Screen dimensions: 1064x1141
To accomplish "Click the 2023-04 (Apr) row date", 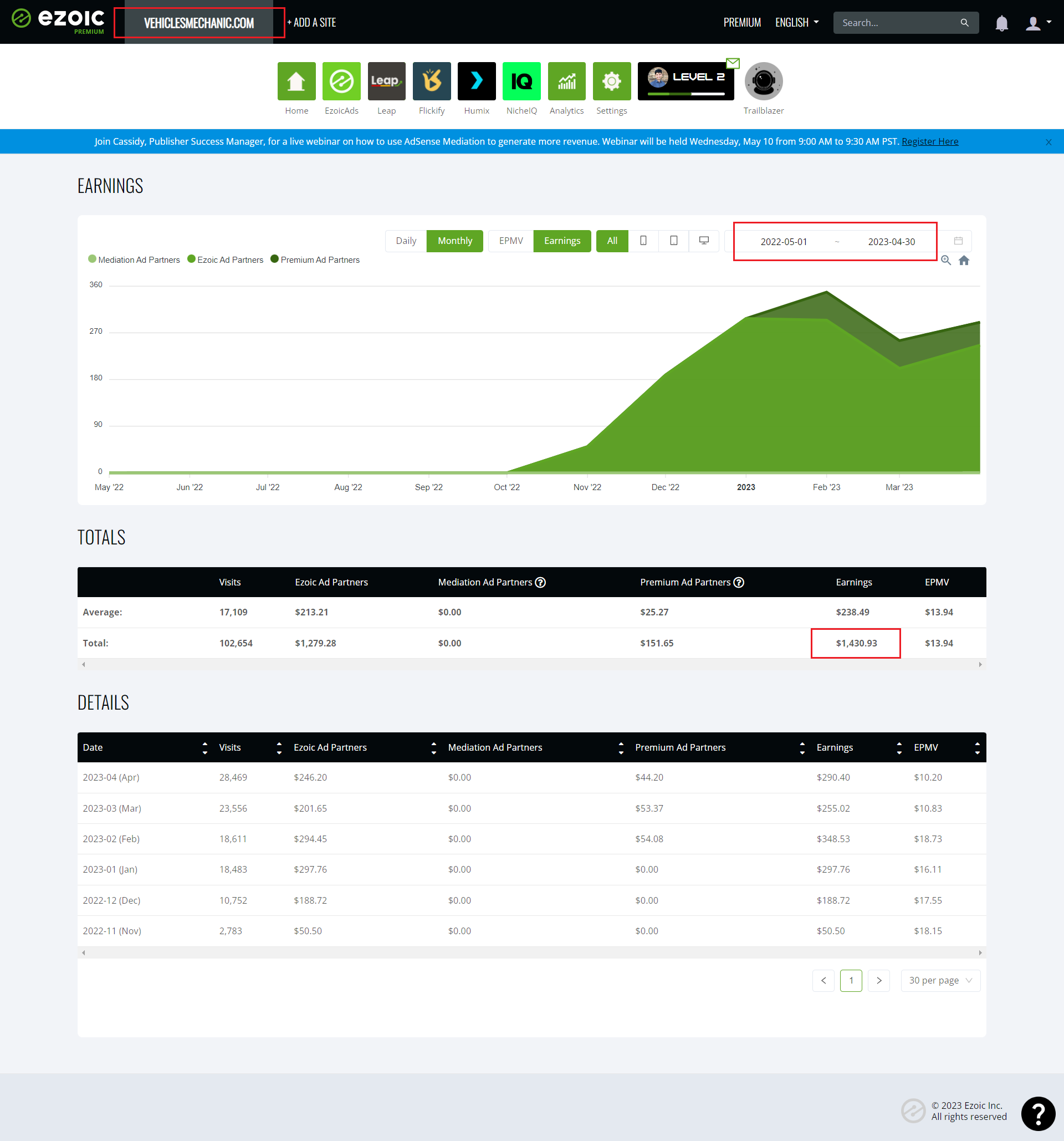I will [x=111, y=778].
